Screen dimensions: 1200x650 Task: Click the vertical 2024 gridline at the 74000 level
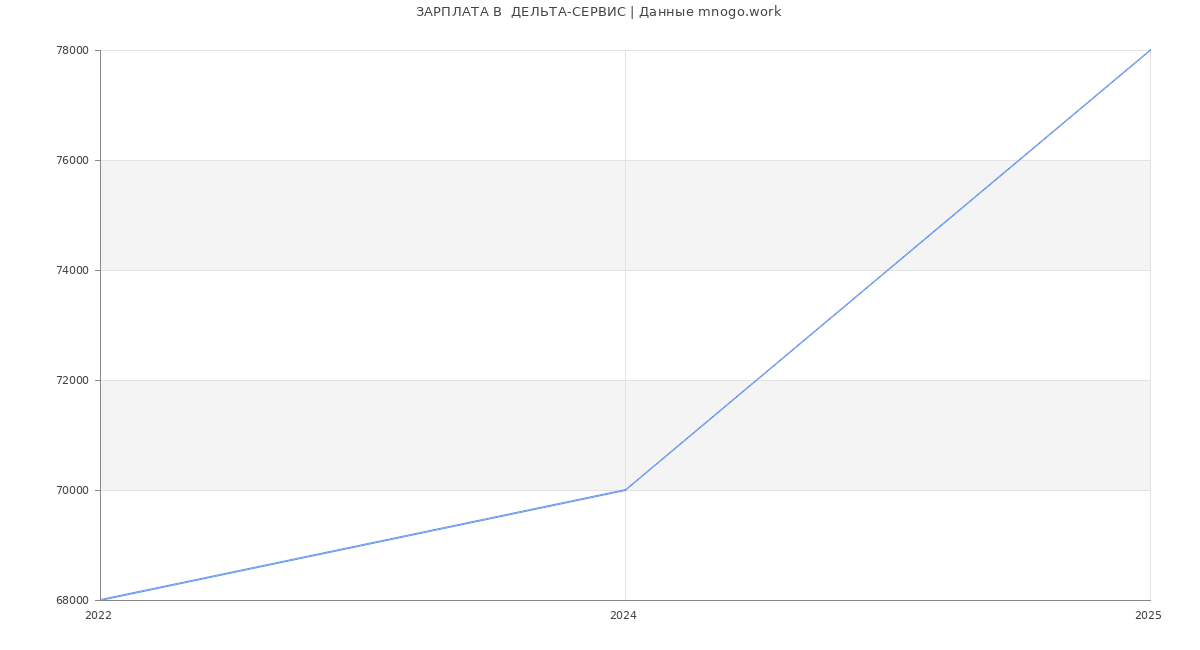click(x=625, y=270)
